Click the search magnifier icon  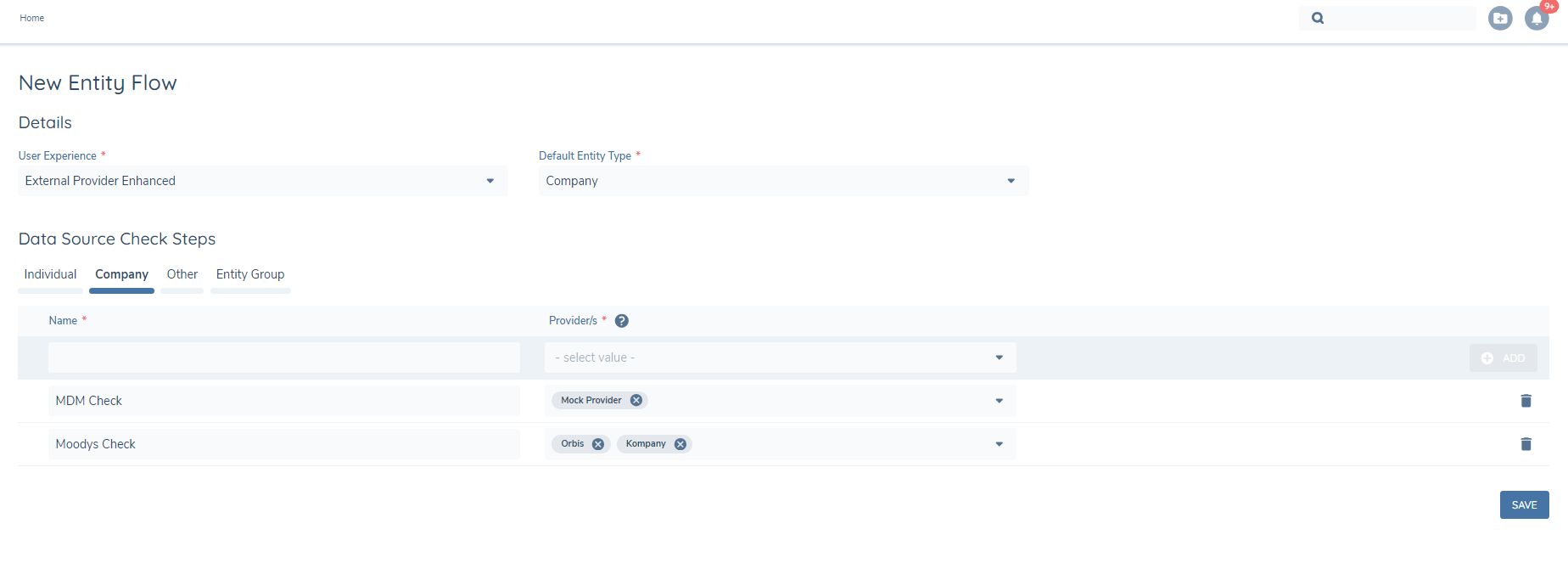[x=1318, y=18]
